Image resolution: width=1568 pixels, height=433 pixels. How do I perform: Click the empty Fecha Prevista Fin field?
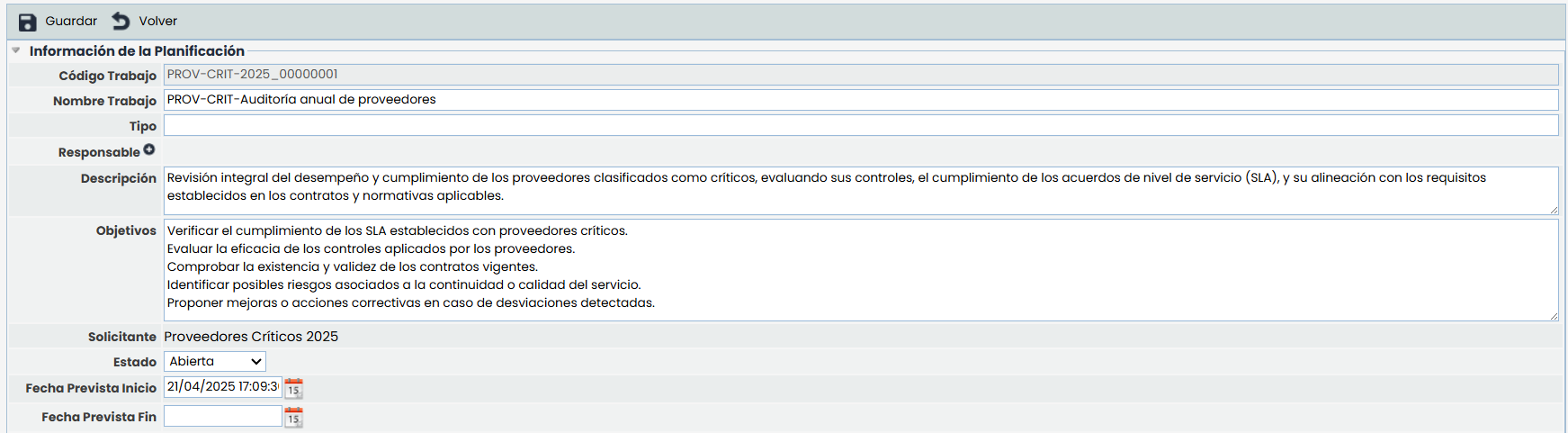click(222, 416)
